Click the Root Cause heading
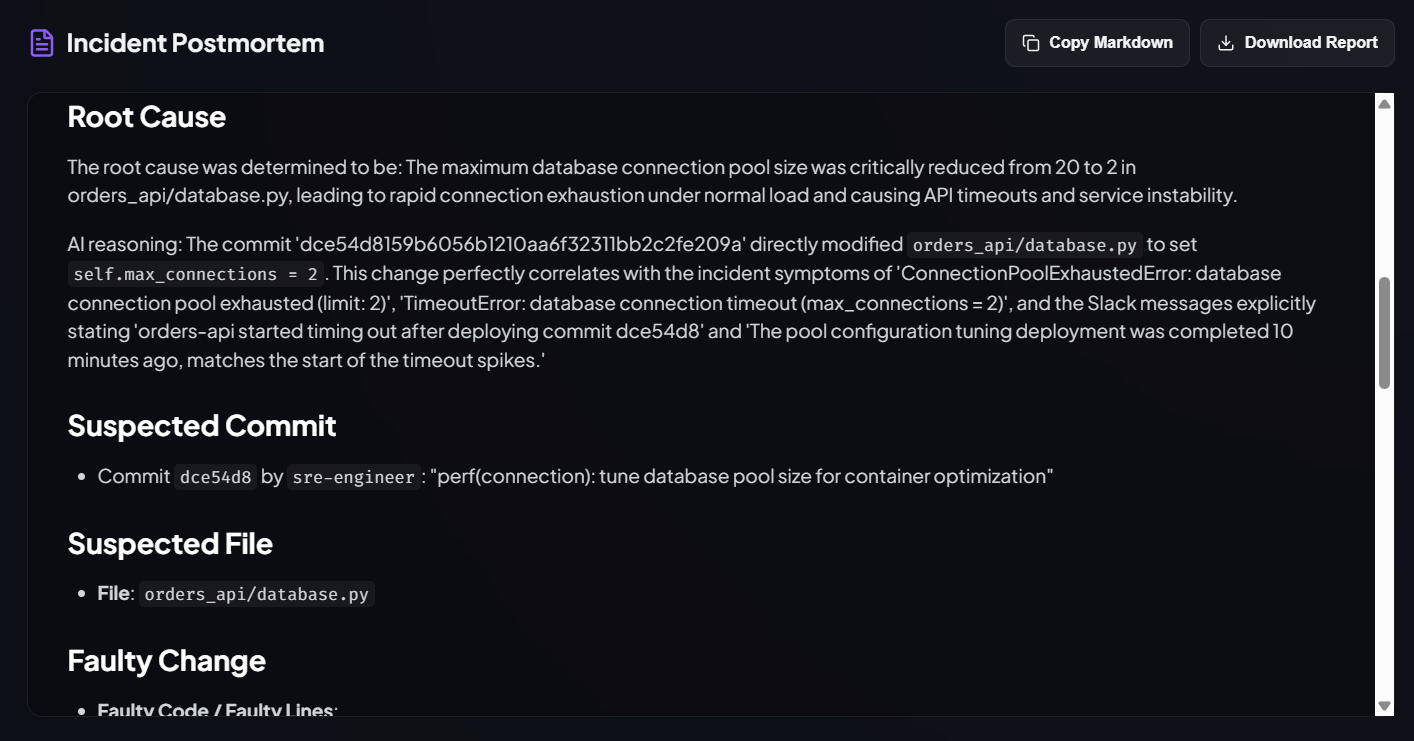Image resolution: width=1414 pixels, height=741 pixels. tap(147, 117)
